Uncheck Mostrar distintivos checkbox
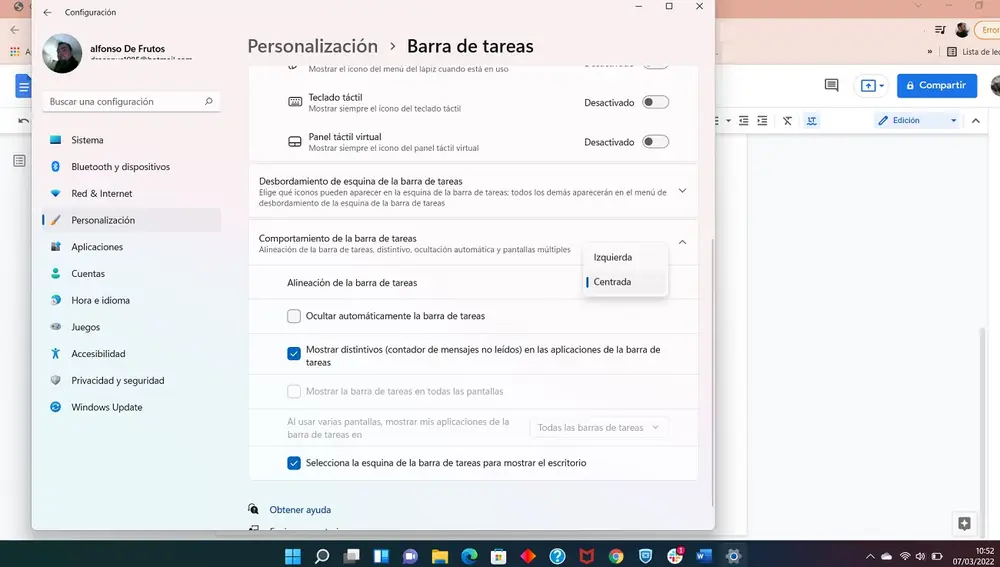This screenshot has width=1000, height=567. pyautogui.click(x=293, y=353)
